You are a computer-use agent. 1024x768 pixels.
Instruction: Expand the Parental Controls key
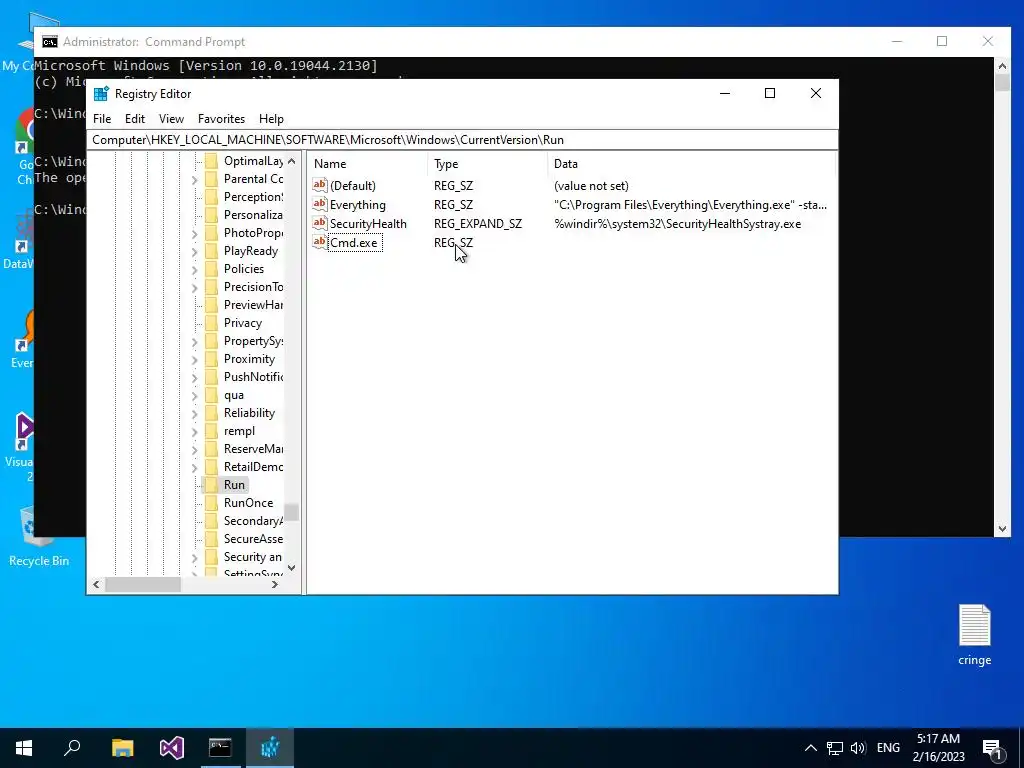click(x=195, y=180)
